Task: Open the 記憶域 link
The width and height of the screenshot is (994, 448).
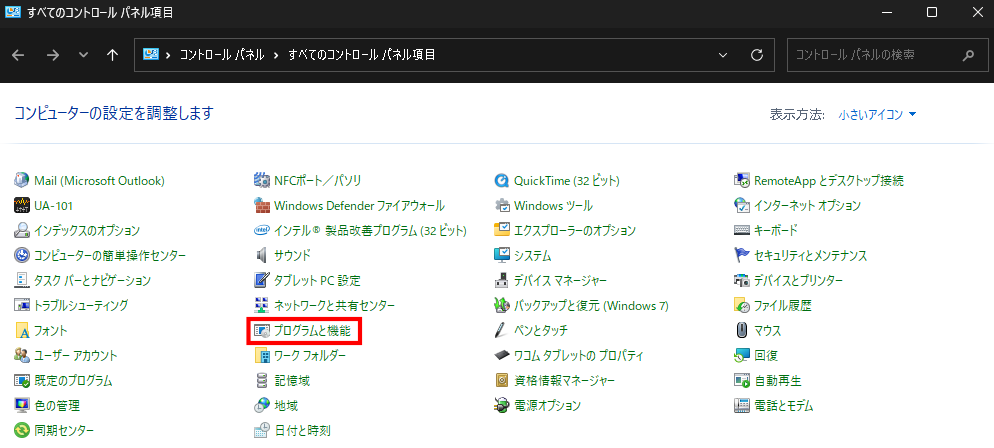Action: coord(292,381)
